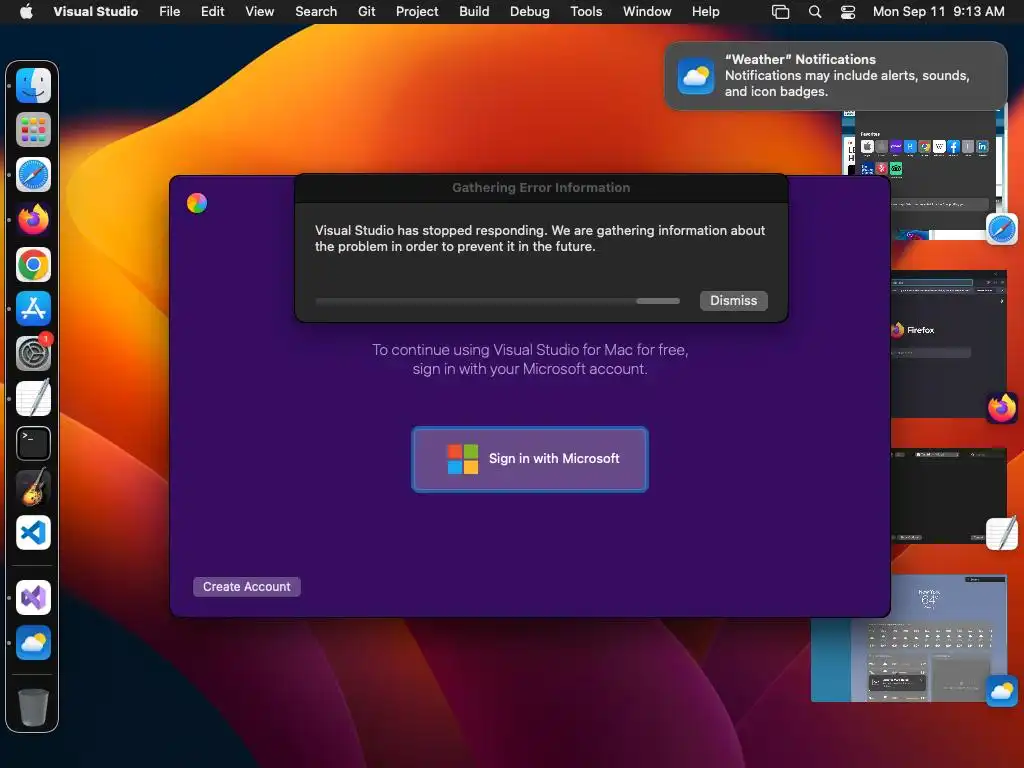Open the Build menu
Image resolution: width=1024 pixels, height=768 pixels.
tap(474, 11)
